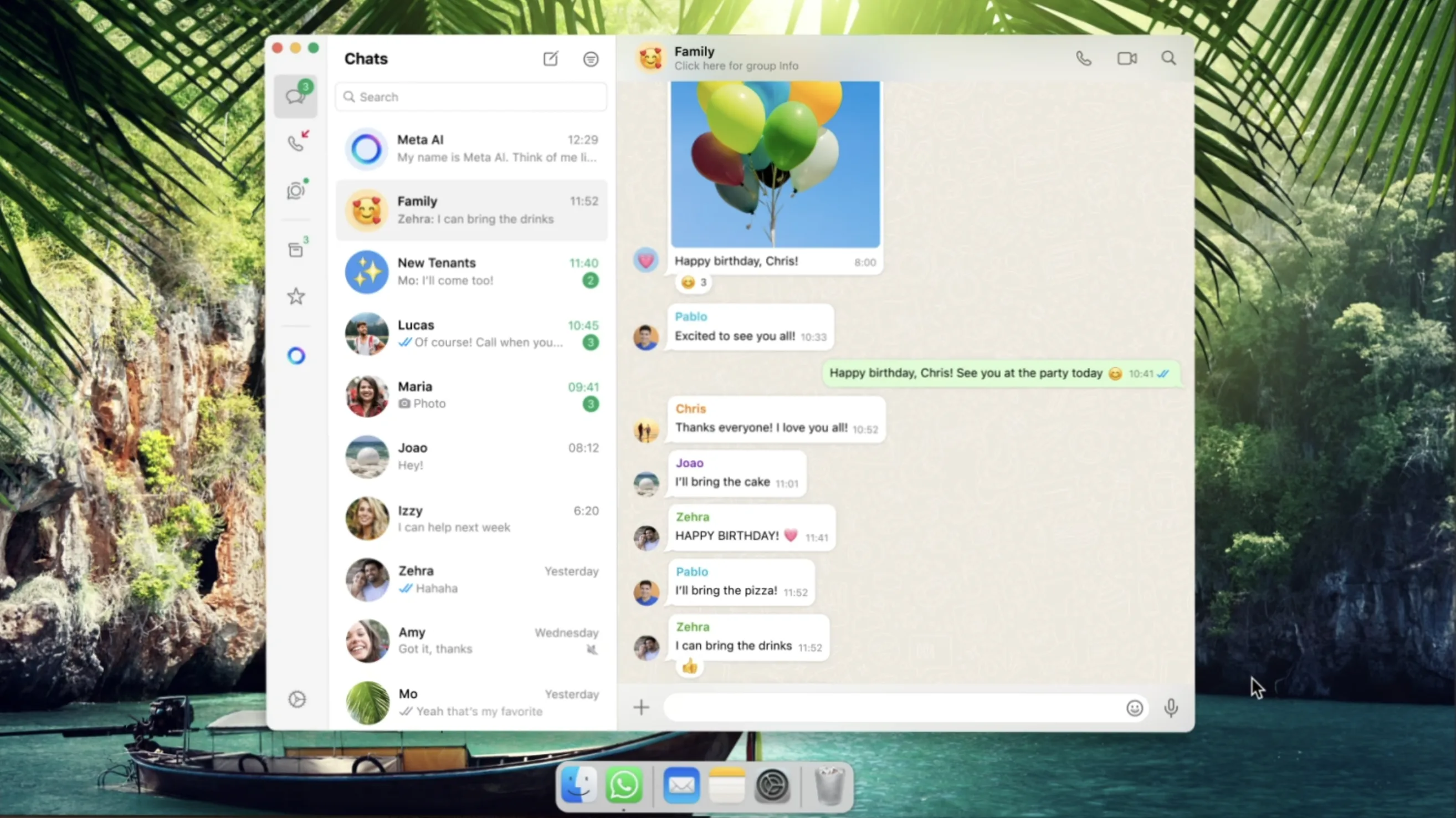Viewport: 1456px width, 818px height.
Task: Open WhatsApp settings in the sidebar
Action: click(x=297, y=699)
